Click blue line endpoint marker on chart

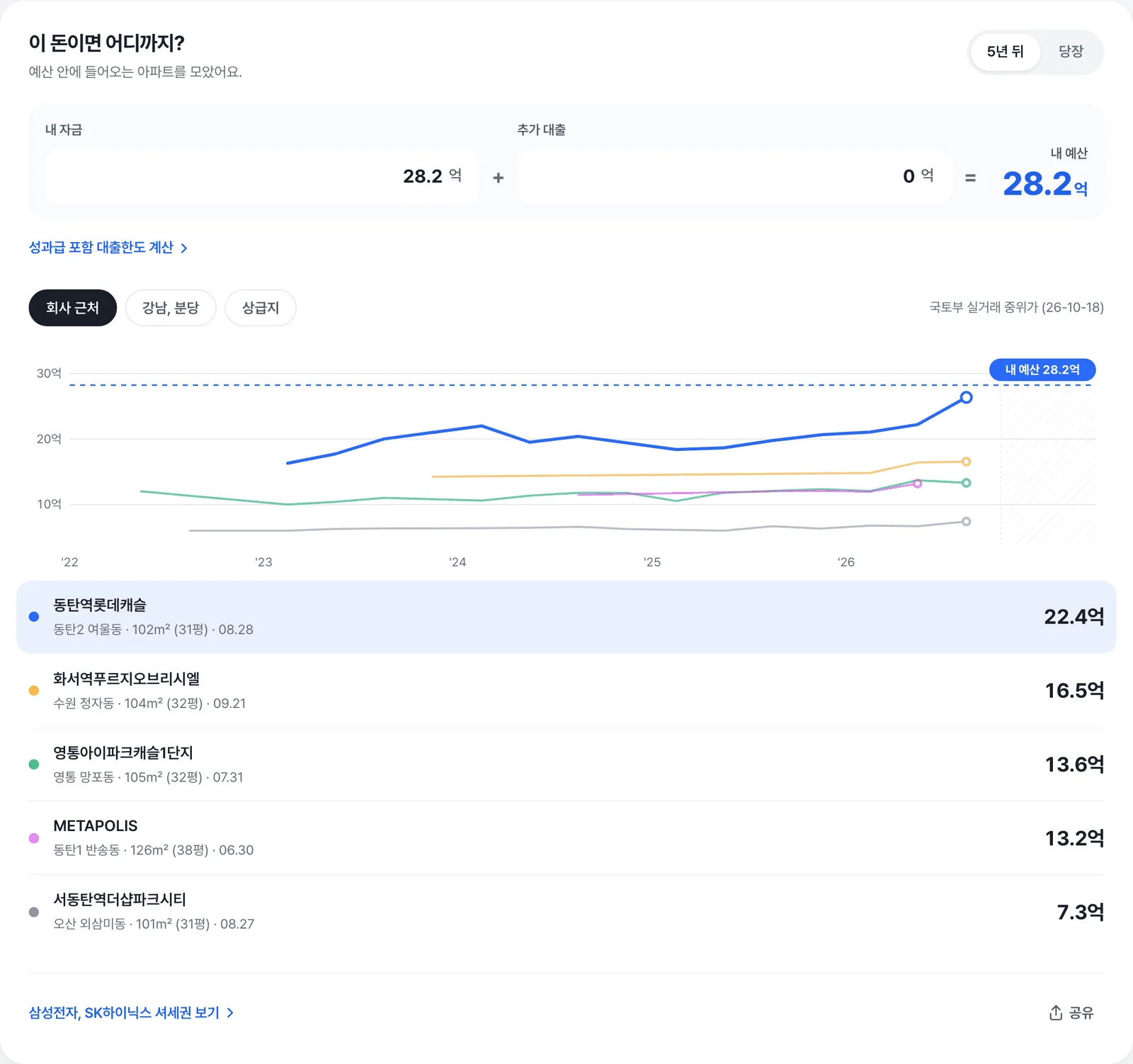966,398
